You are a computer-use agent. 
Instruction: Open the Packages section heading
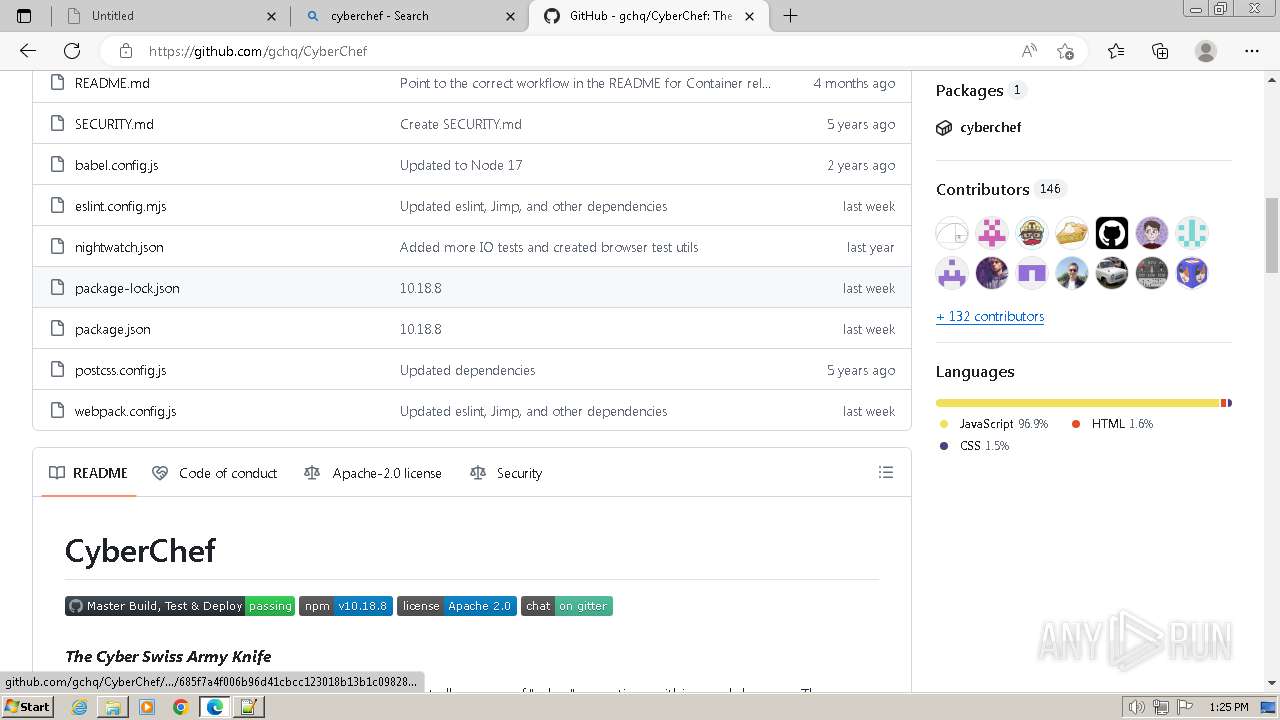[969, 90]
